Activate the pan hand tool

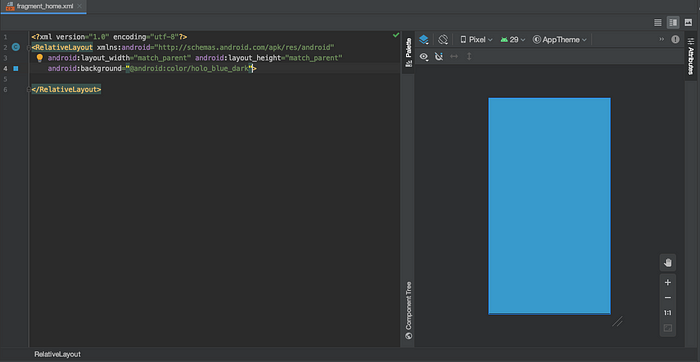667,262
